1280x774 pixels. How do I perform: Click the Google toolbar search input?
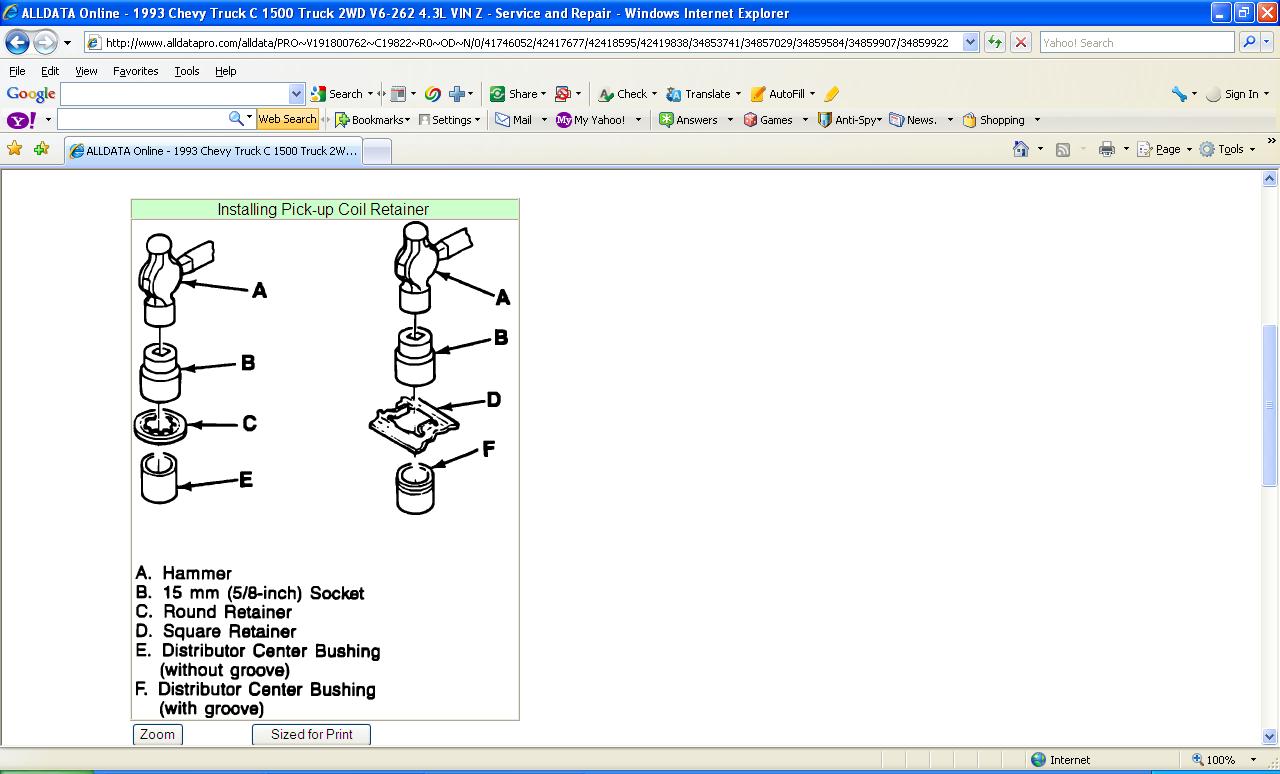pos(175,94)
